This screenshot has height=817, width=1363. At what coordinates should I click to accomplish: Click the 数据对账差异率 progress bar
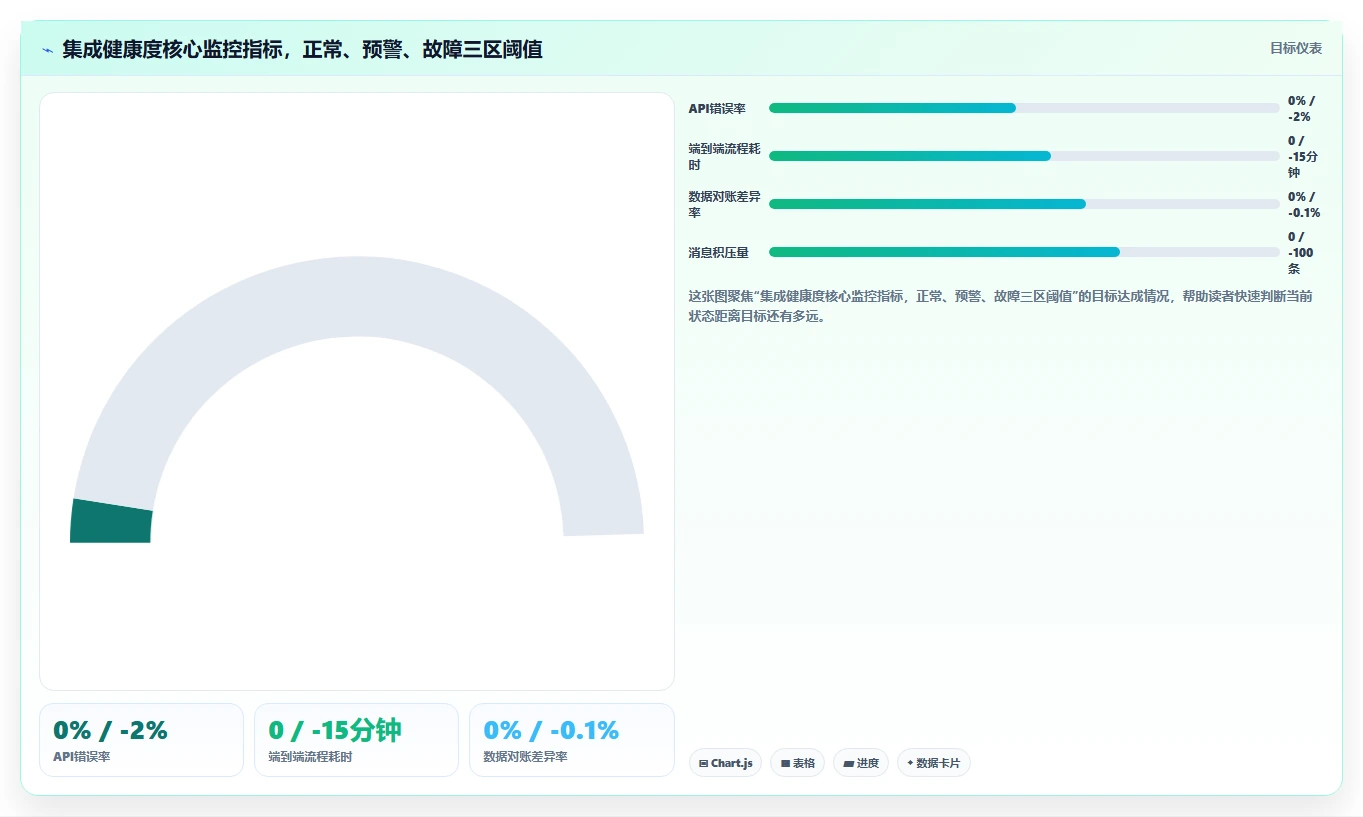[1024, 204]
